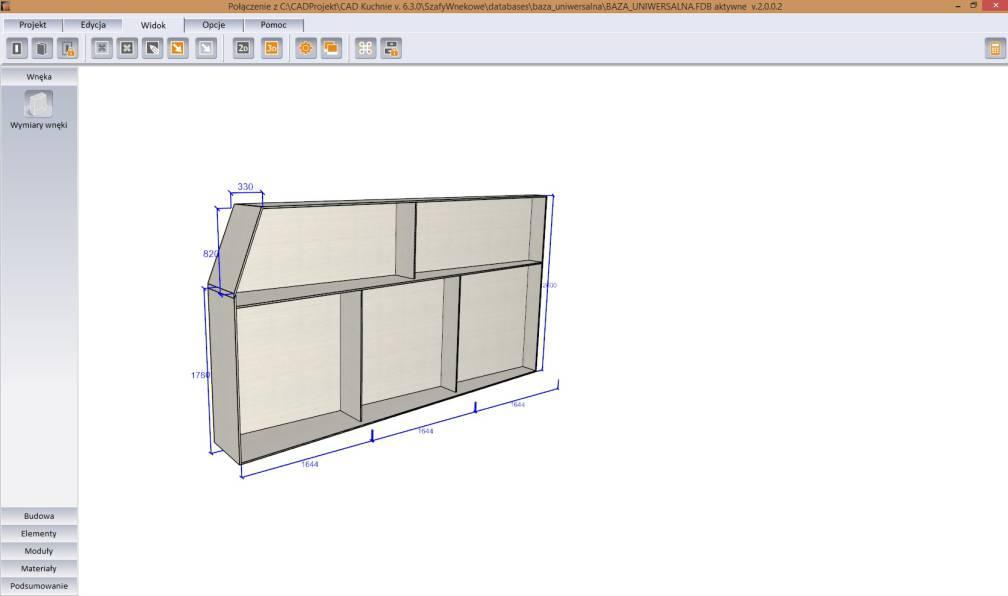Expand the Budowa panel section
Viewport: 1008px width, 596px height.
coord(39,516)
